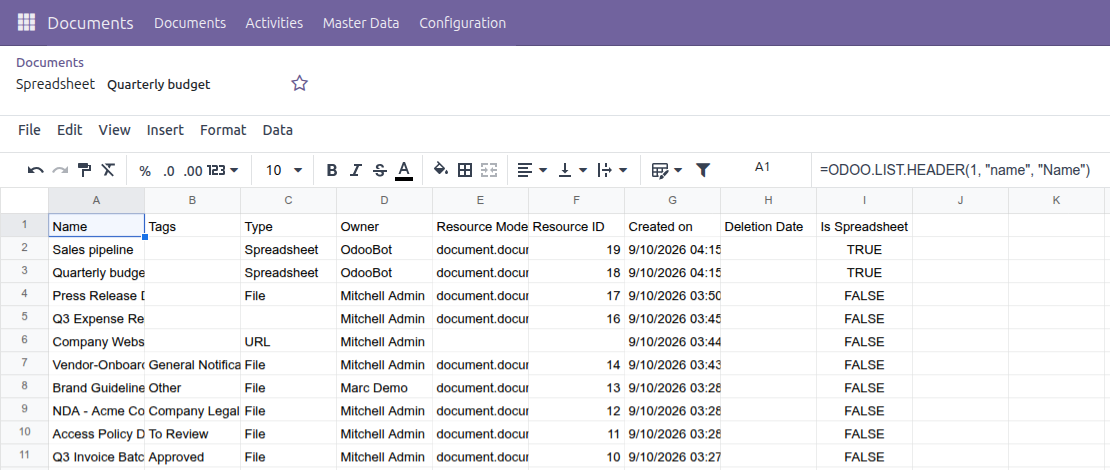Image resolution: width=1110 pixels, height=470 pixels.
Task: Toggle italic formatting
Action: pos(356,171)
